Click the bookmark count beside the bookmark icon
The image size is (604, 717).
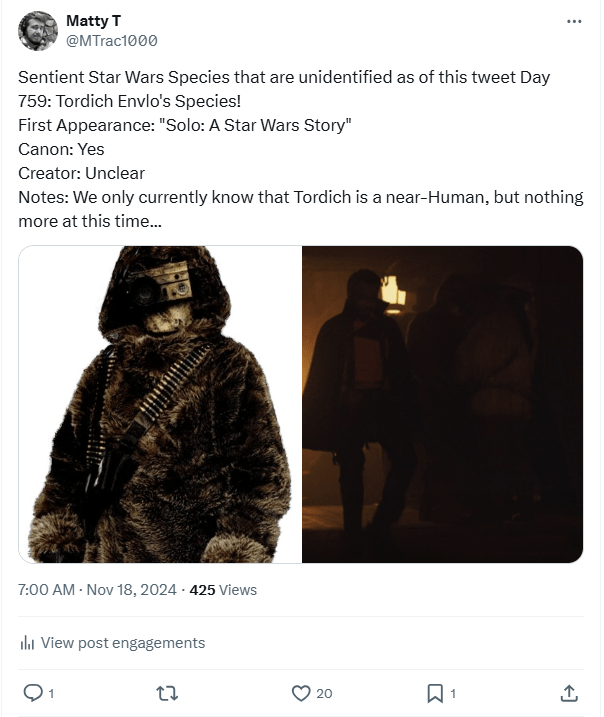coord(453,693)
